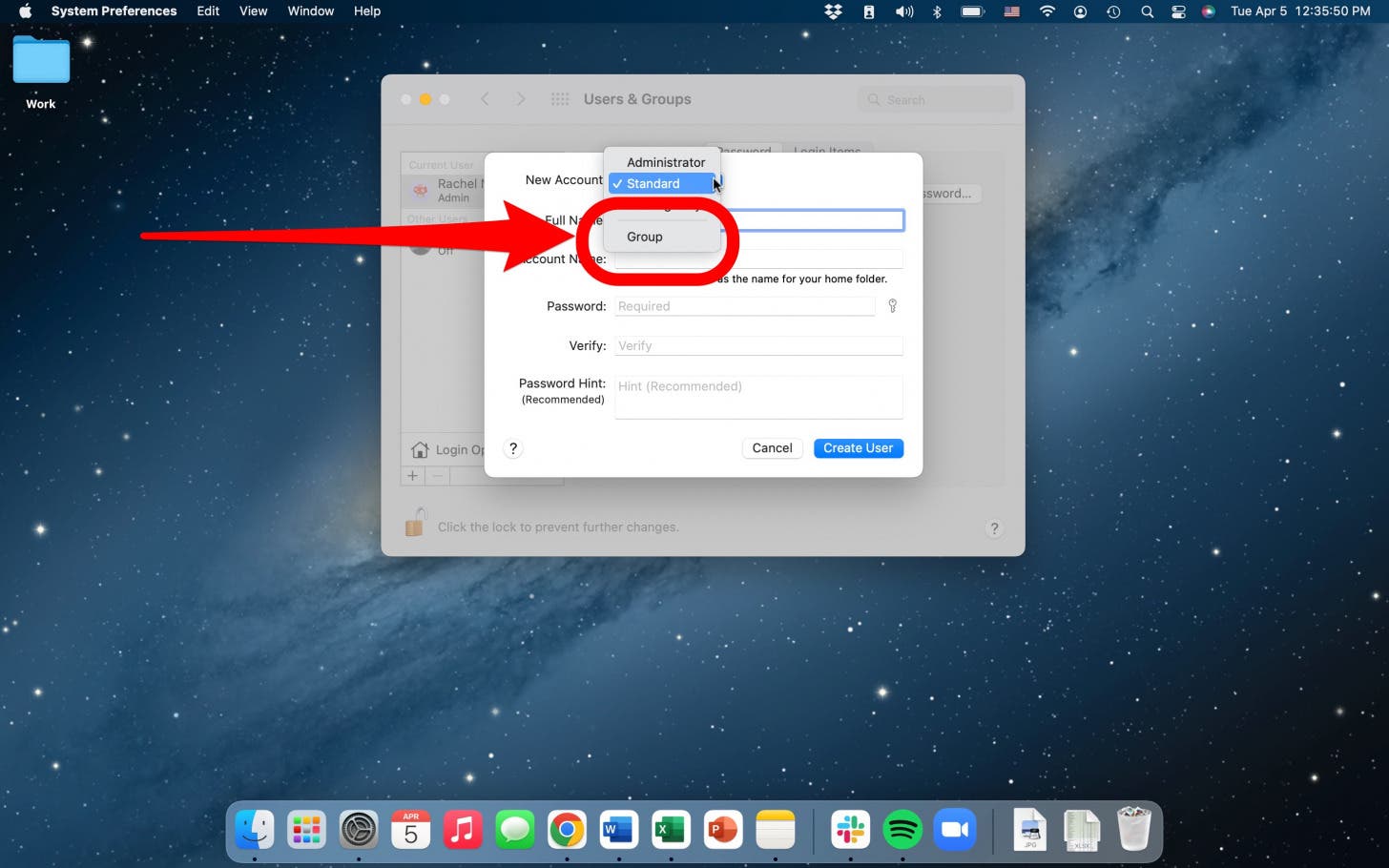1389x868 pixels.
Task: Open System Preferences in the Dock
Action: tap(359, 830)
